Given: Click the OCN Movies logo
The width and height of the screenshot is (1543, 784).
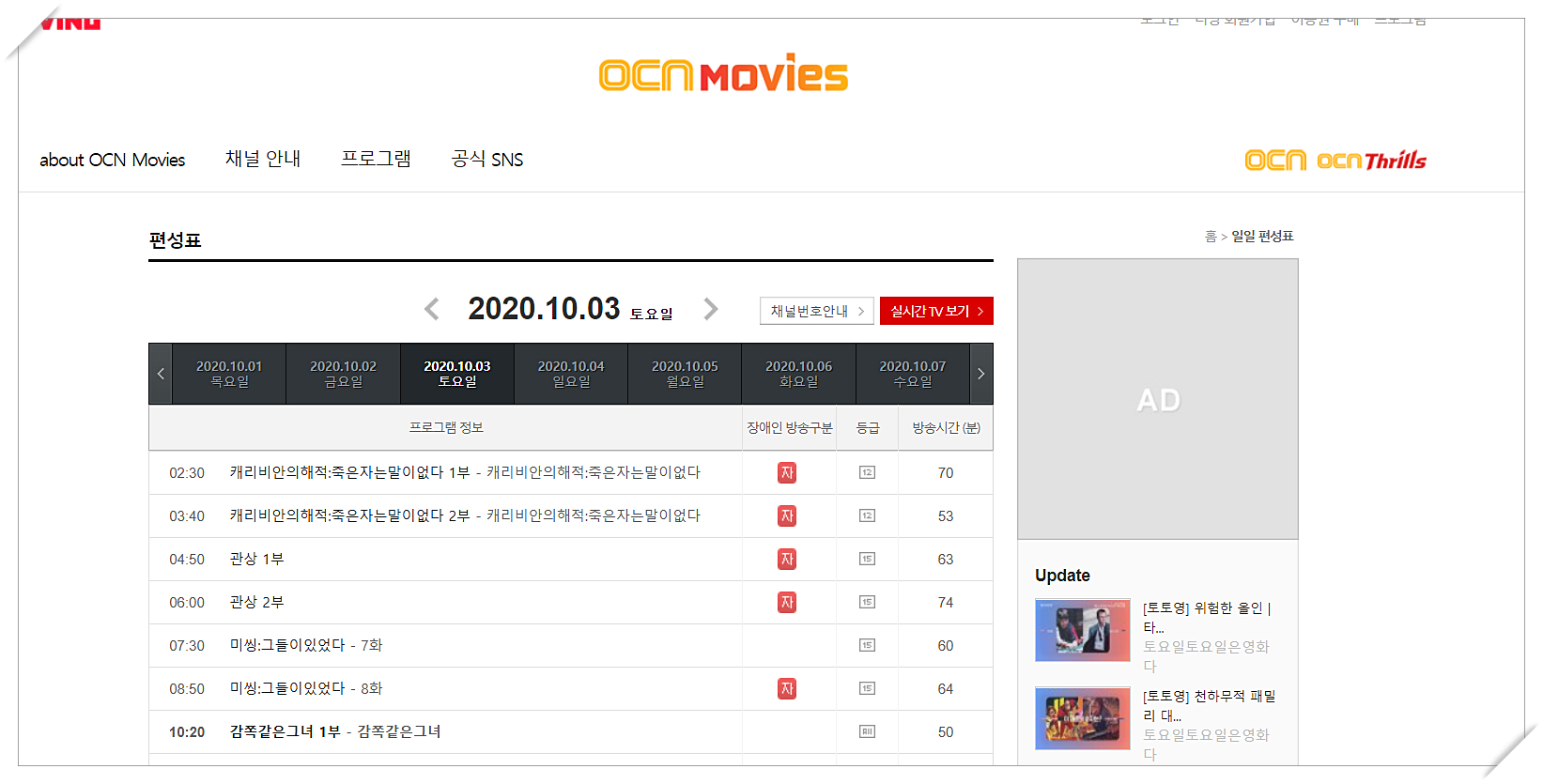Looking at the screenshot, I should coord(723,73).
